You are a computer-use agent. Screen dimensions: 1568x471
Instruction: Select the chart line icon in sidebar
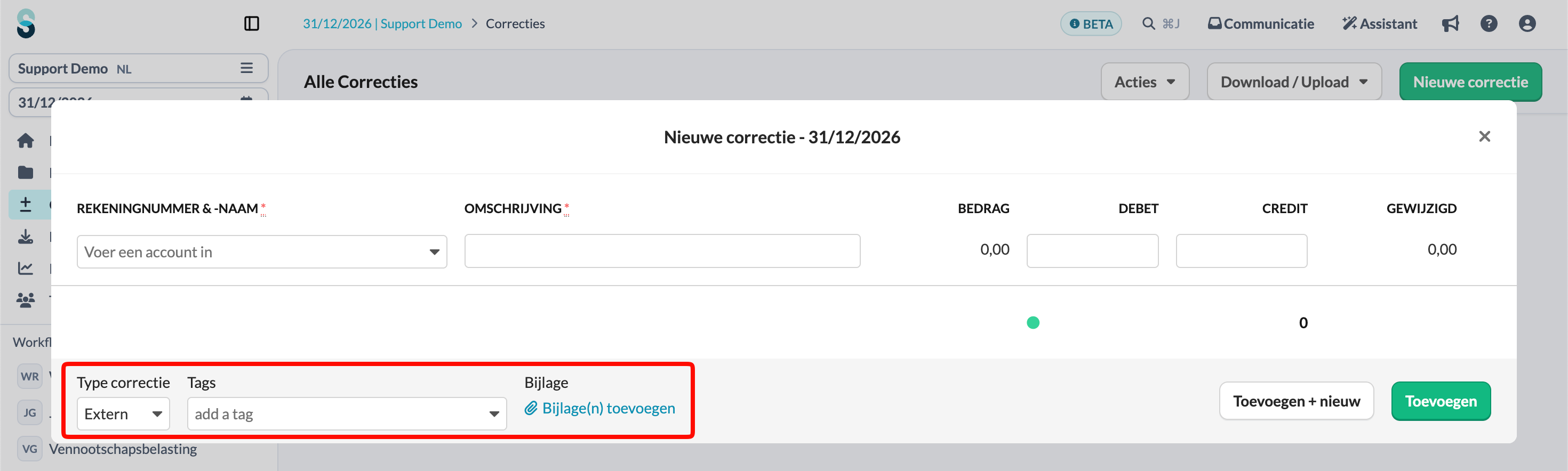click(26, 268)
